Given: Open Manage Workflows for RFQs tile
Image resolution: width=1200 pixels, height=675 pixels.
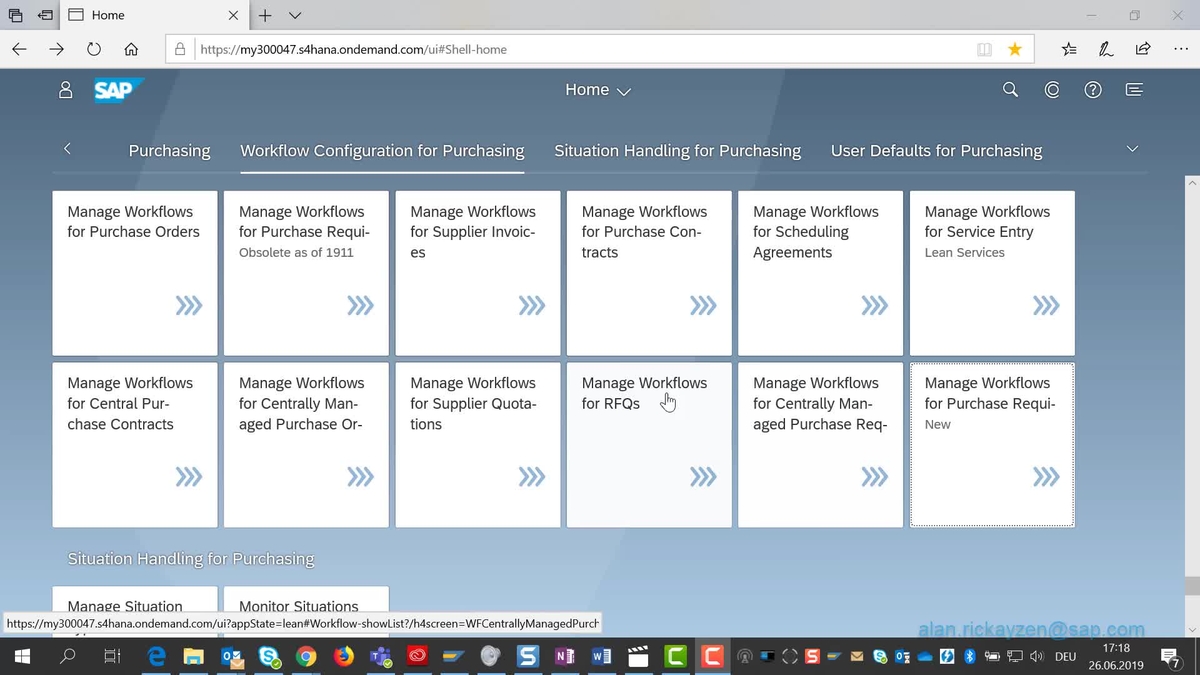Looking at the screenshot, I should click(649, 445).
